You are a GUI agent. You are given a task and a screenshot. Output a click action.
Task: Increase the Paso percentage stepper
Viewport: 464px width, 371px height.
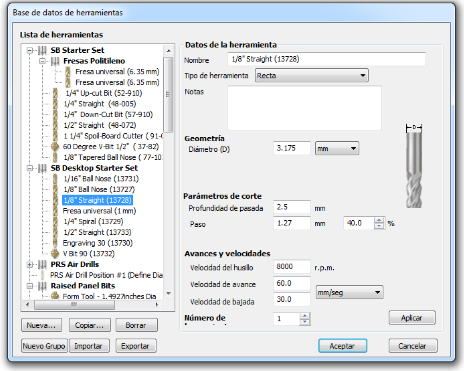coord(379,220)
